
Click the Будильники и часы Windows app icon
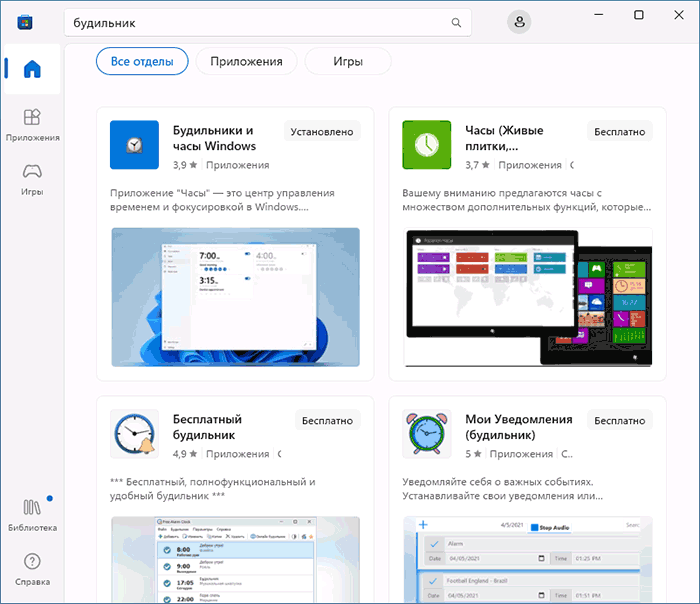134,145
